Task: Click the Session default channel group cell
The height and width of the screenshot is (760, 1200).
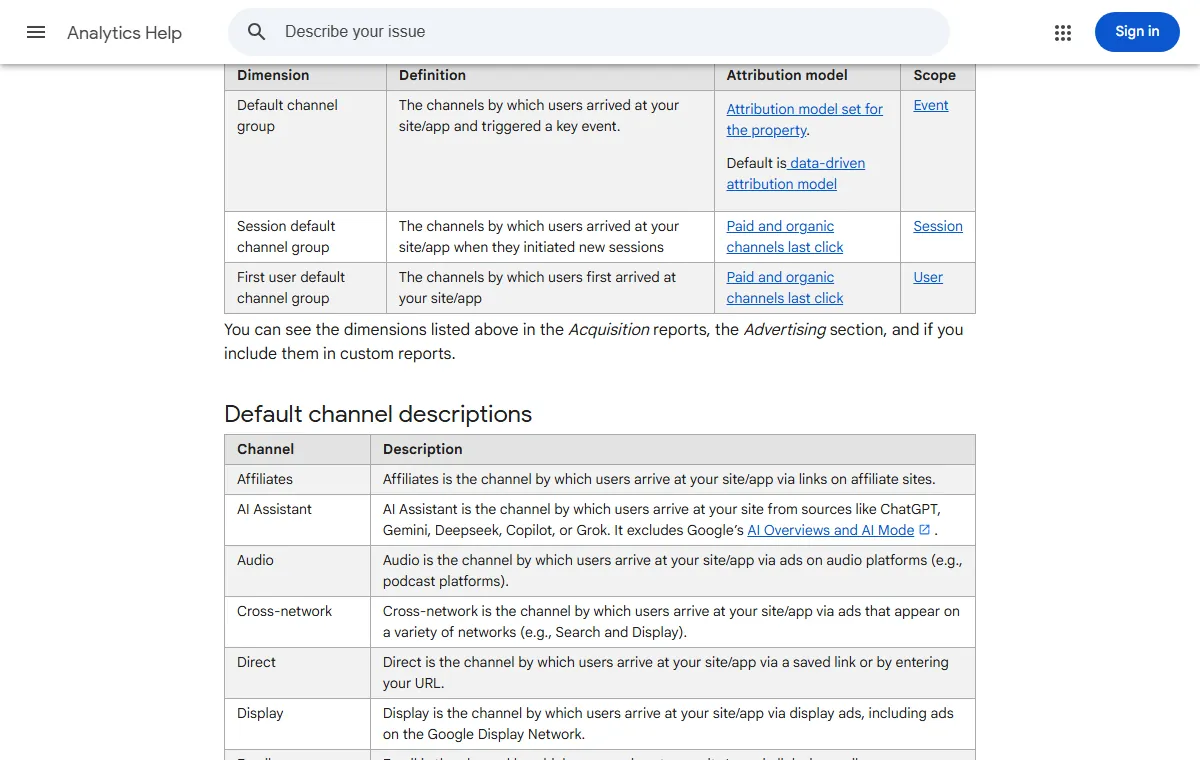Action: 305,237
